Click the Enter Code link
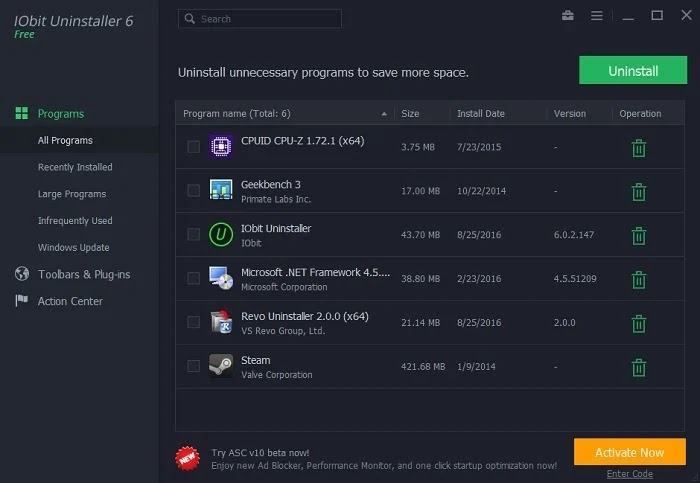700x483 pixels. 629,474
